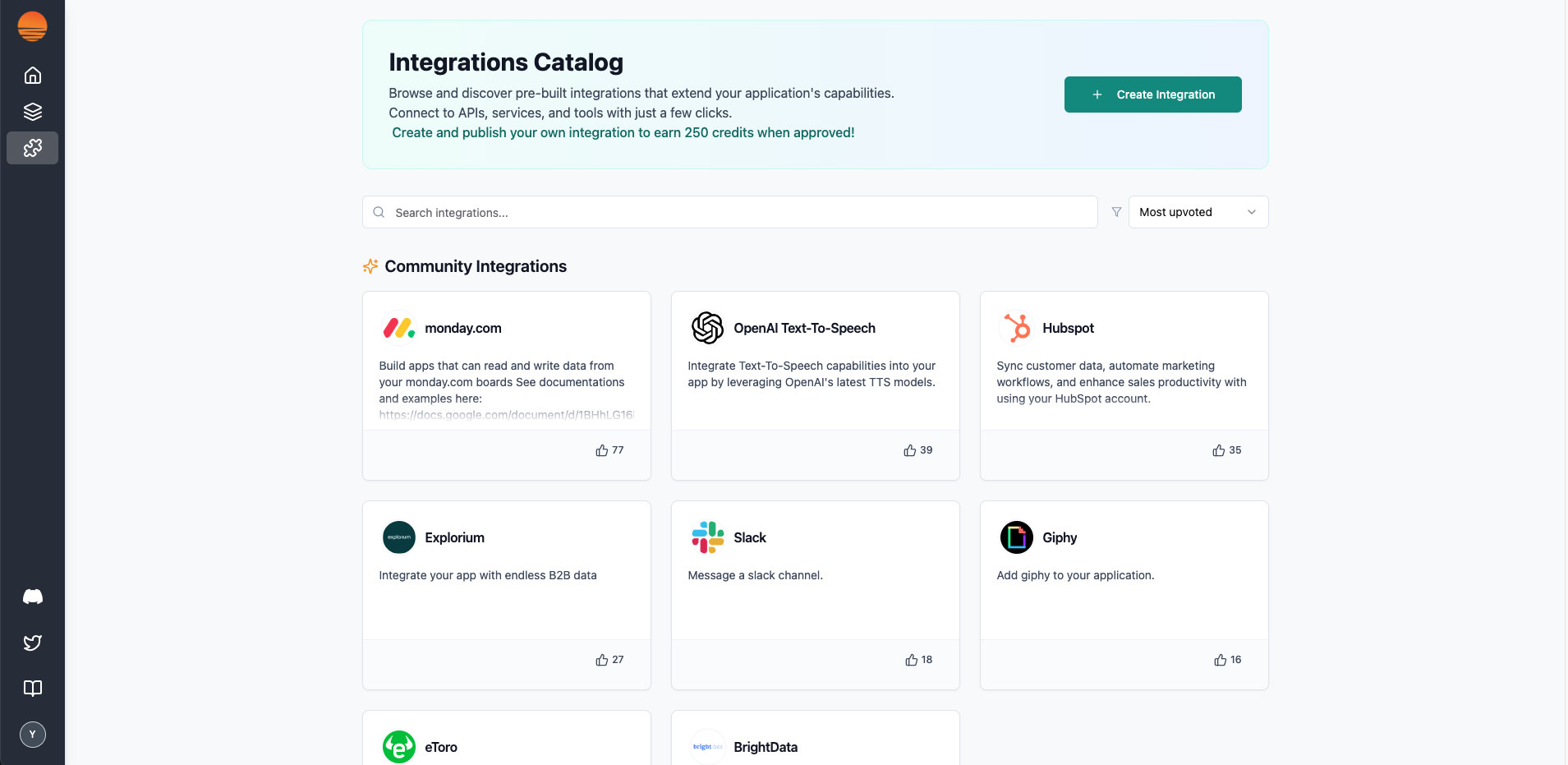Open the Explorium integration title
Viewport: 1568px width, 765px height.
(x=455, y=538)
